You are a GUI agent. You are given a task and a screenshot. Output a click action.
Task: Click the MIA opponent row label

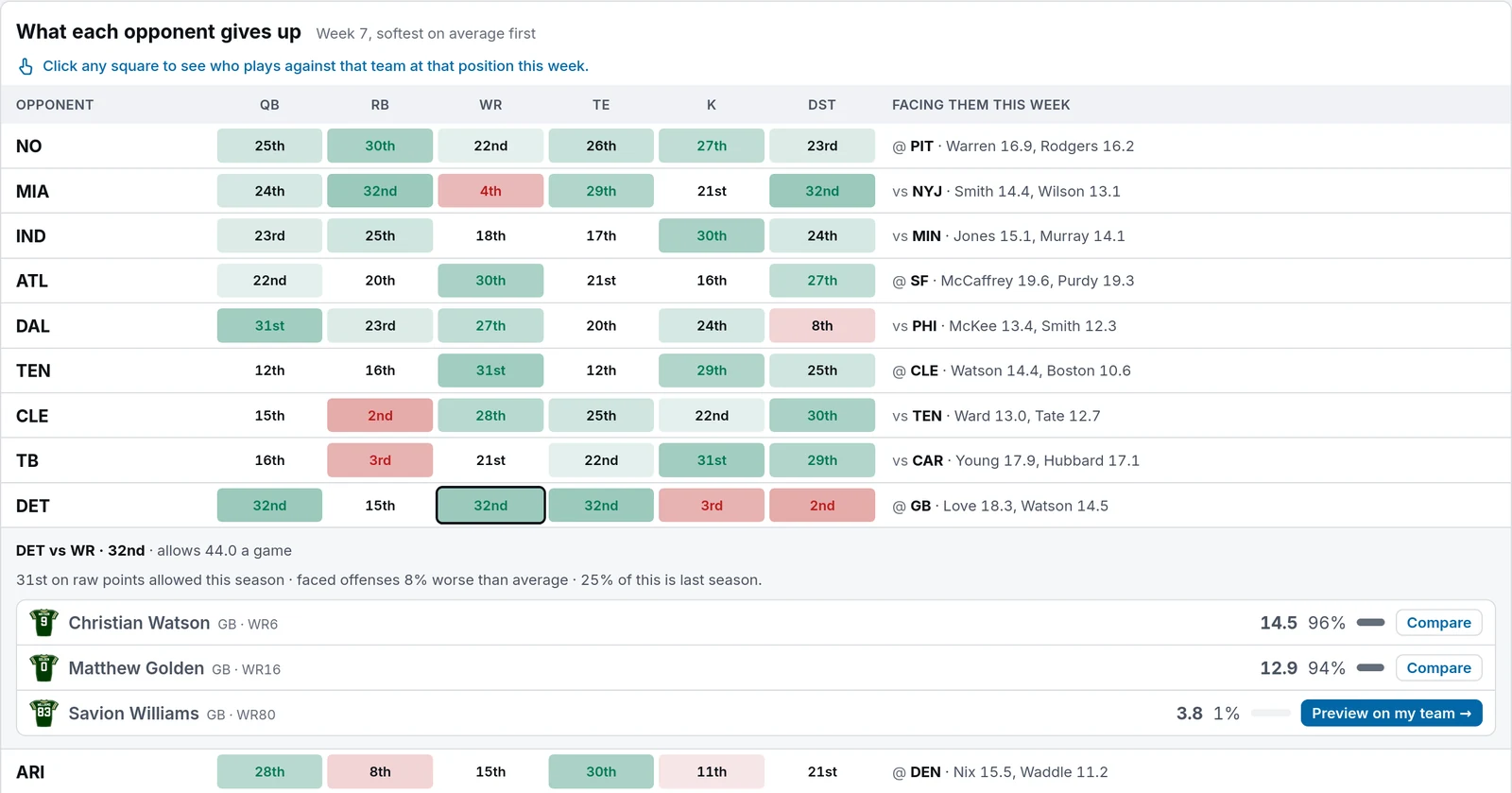pos(32,191)
